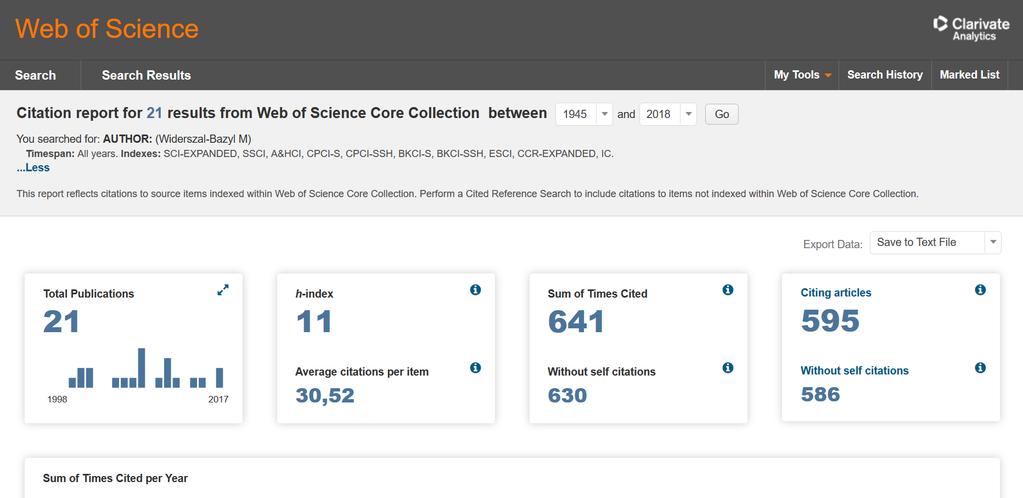1023x498 pixels.
Task: Open info icon for Citing articles Without self citations
Action: click(980, 368)
